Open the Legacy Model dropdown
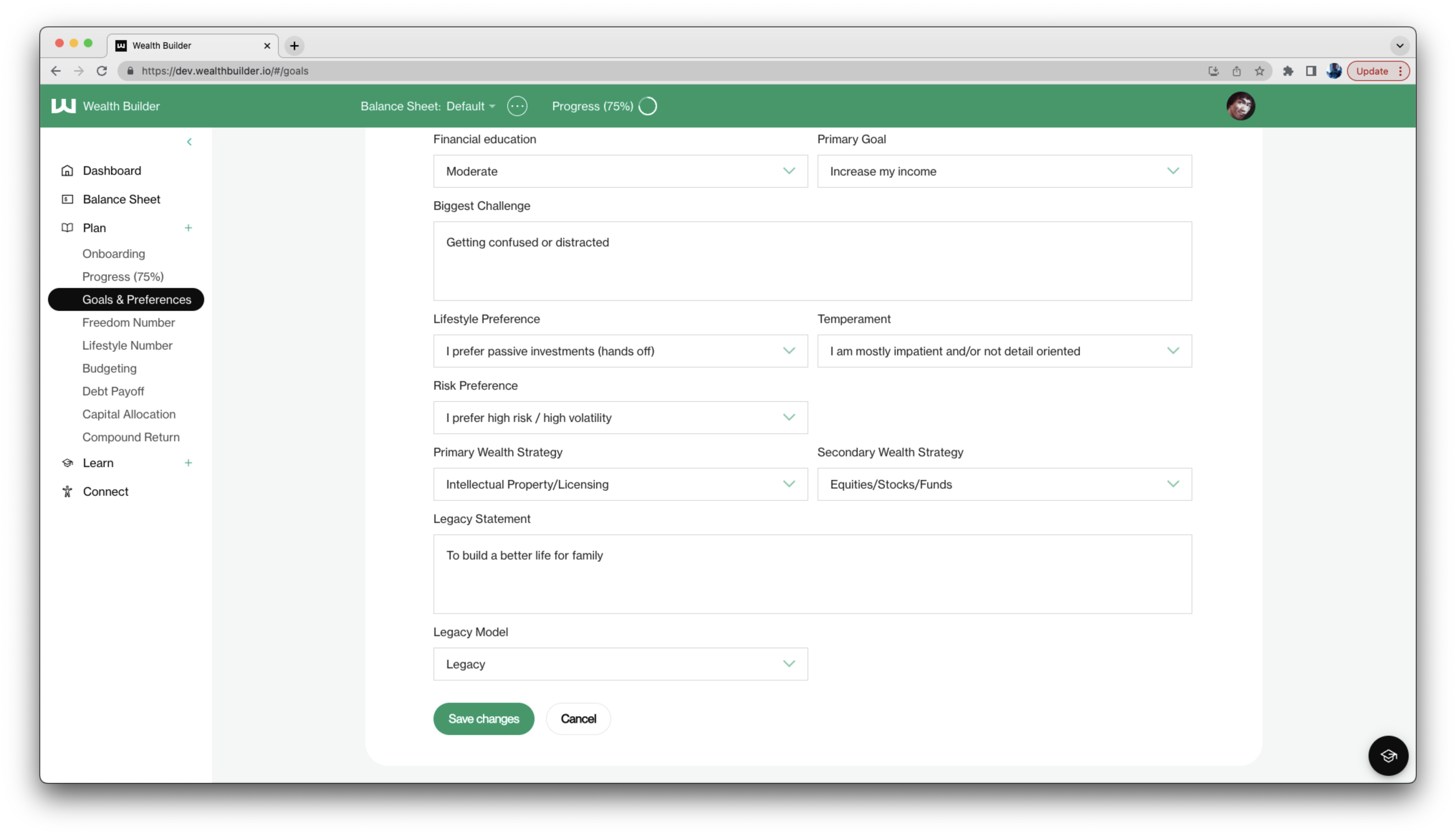Image resolution: width=1456 pixels, height=836 pixels. click(x=620, y=664)
